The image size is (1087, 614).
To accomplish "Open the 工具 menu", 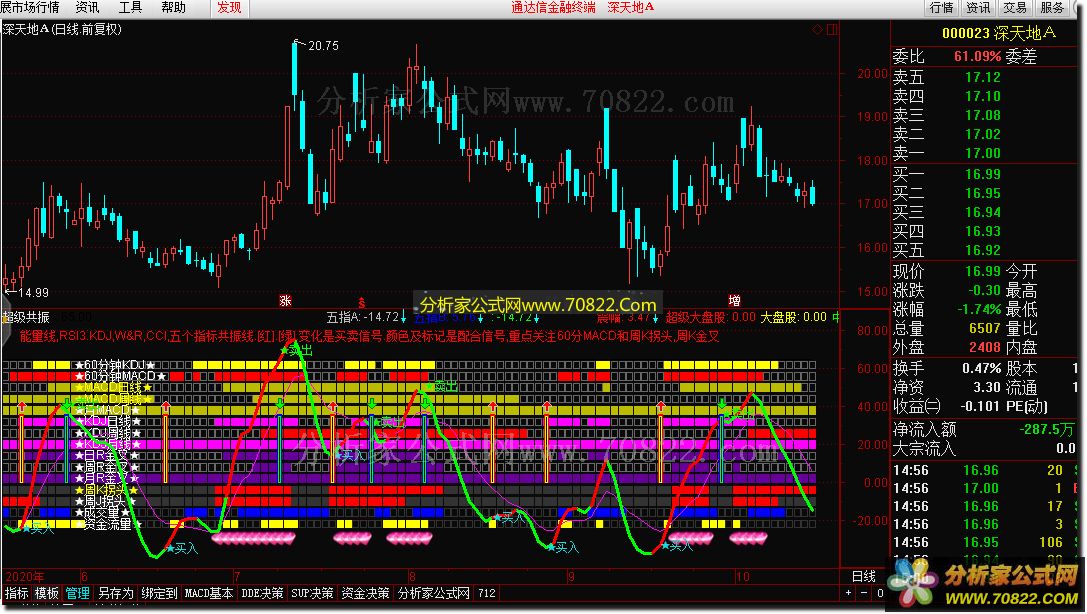I will point(130,8).
